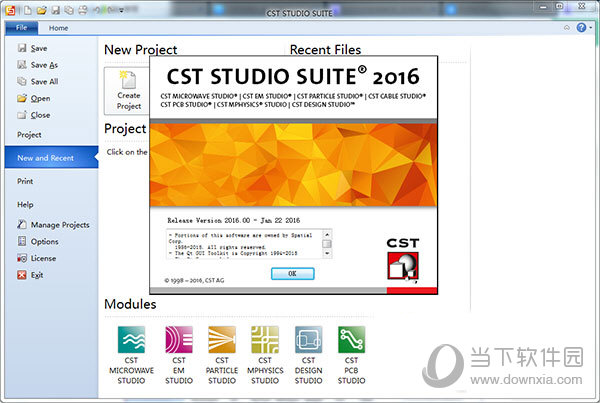Open the blue Help question mark icon
600x403 pixels.
click(x=581, y=27)
